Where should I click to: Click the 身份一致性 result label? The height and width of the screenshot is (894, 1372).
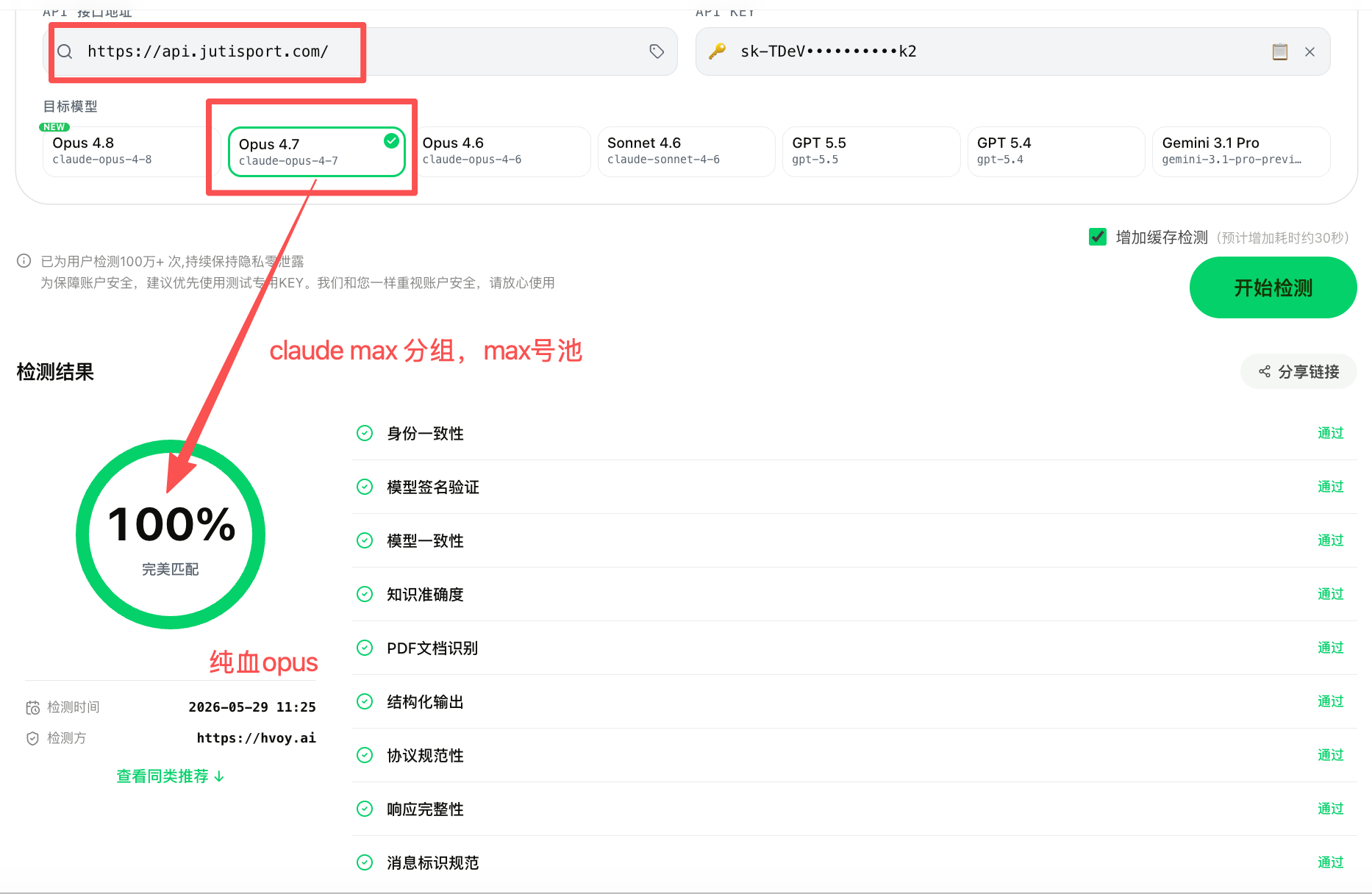point(425,434)
